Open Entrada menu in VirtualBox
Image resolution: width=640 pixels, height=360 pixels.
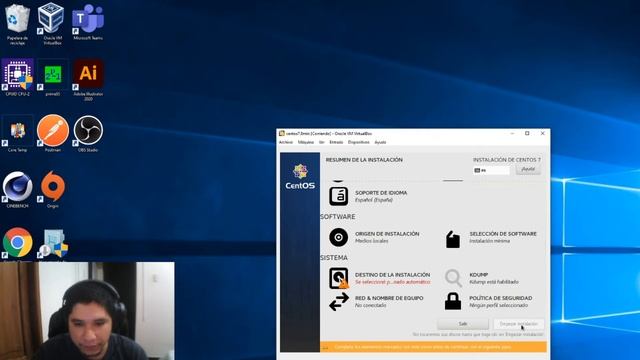tap(336, 142)
